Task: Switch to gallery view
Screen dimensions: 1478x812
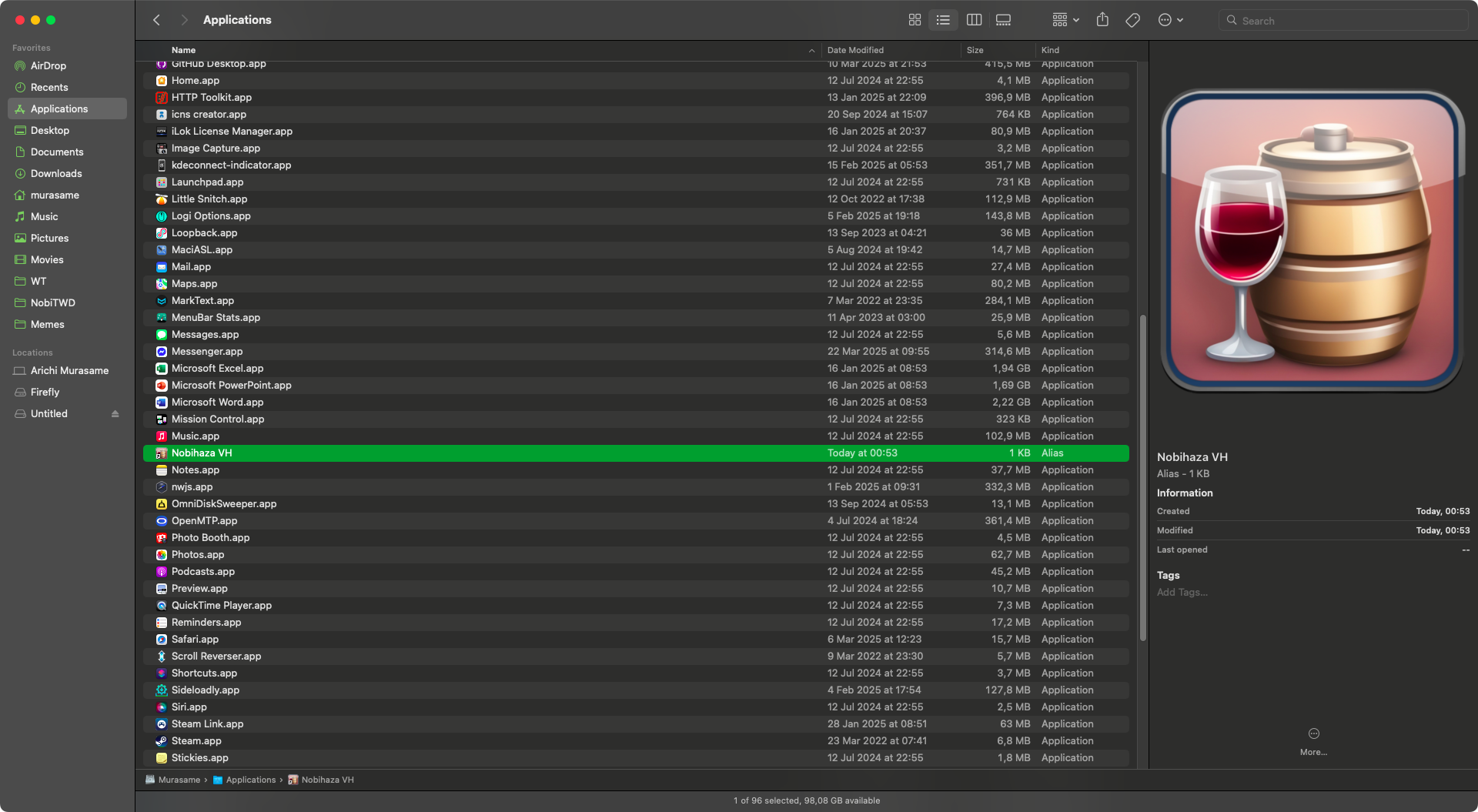Action: [1003, 20]
